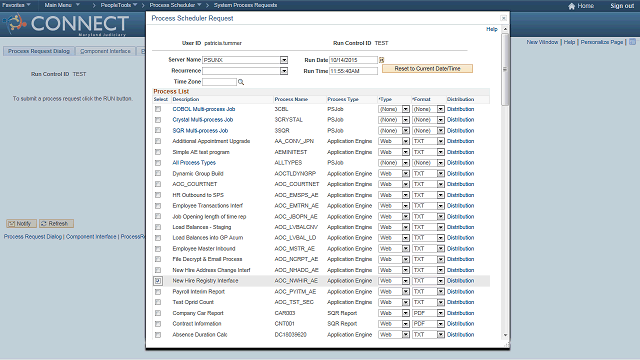Open Type dropdown for New Hire Registry Interface

tap(405, 281)
